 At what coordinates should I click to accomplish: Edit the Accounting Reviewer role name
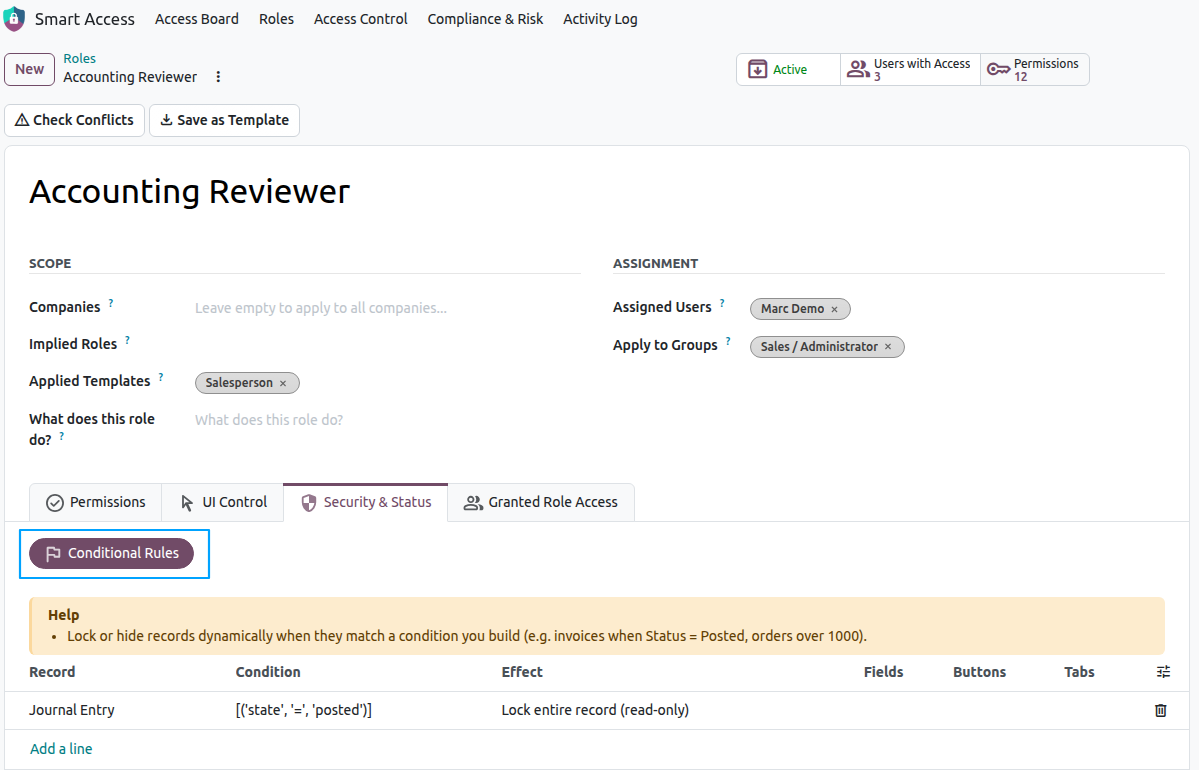190,191
